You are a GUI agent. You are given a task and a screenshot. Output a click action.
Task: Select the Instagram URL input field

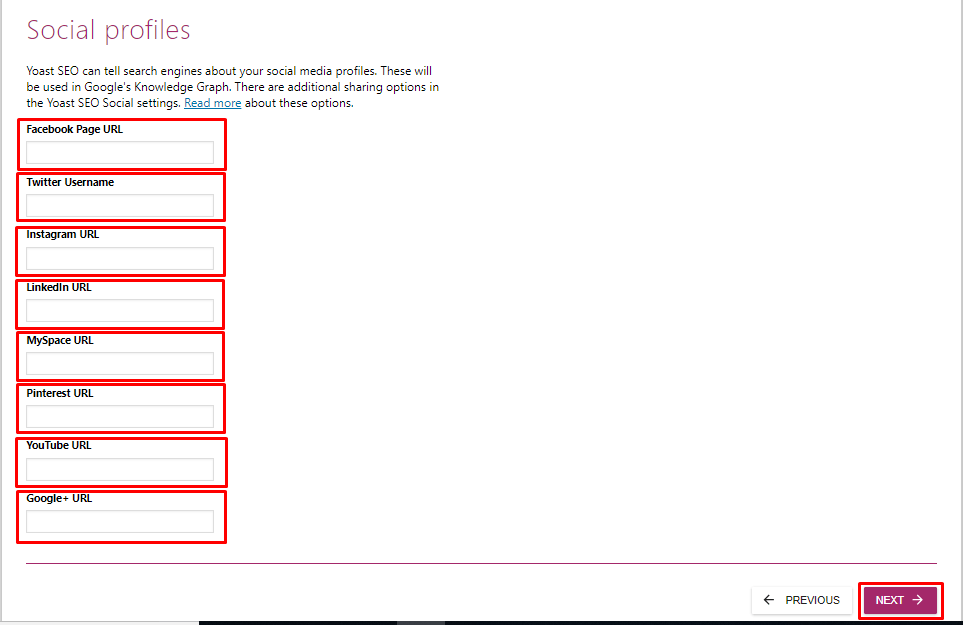click(x=120, y=258)
